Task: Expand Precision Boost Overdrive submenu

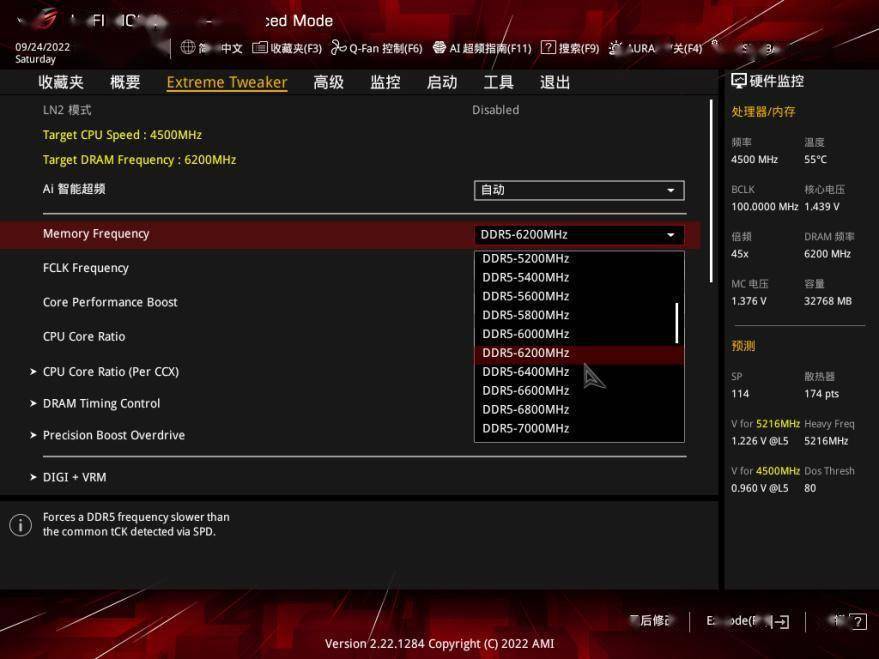Action: click(x=113, y=435)
